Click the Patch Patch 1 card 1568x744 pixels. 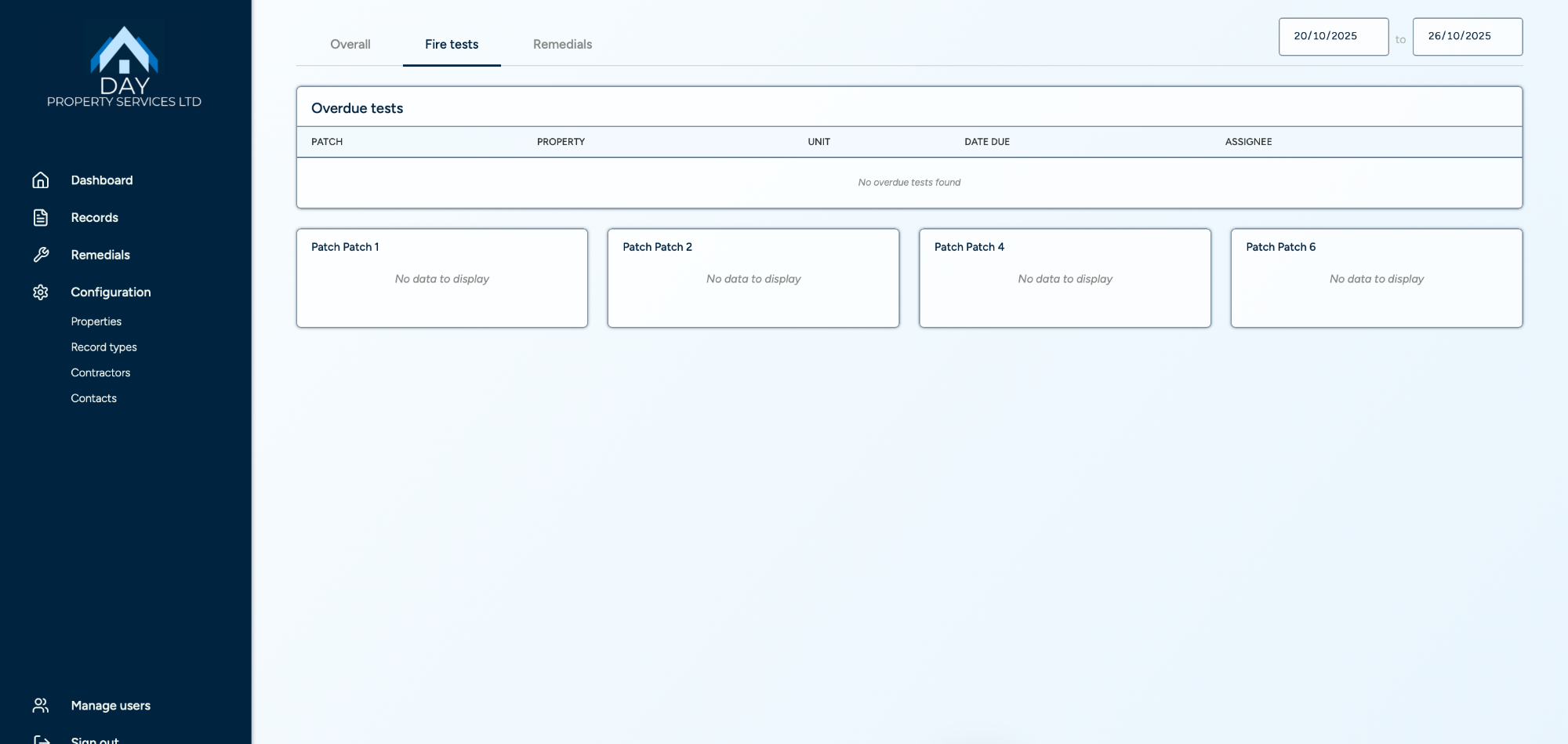click(441, 278)
